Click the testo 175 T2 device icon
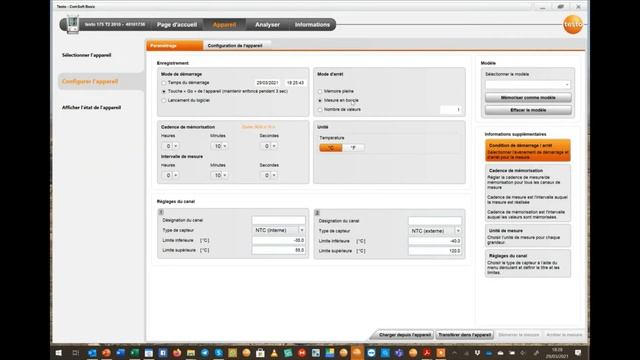Image resolution: width=640 pixels, height=360 pixels. pyautogui.click(x=73, y=24)
